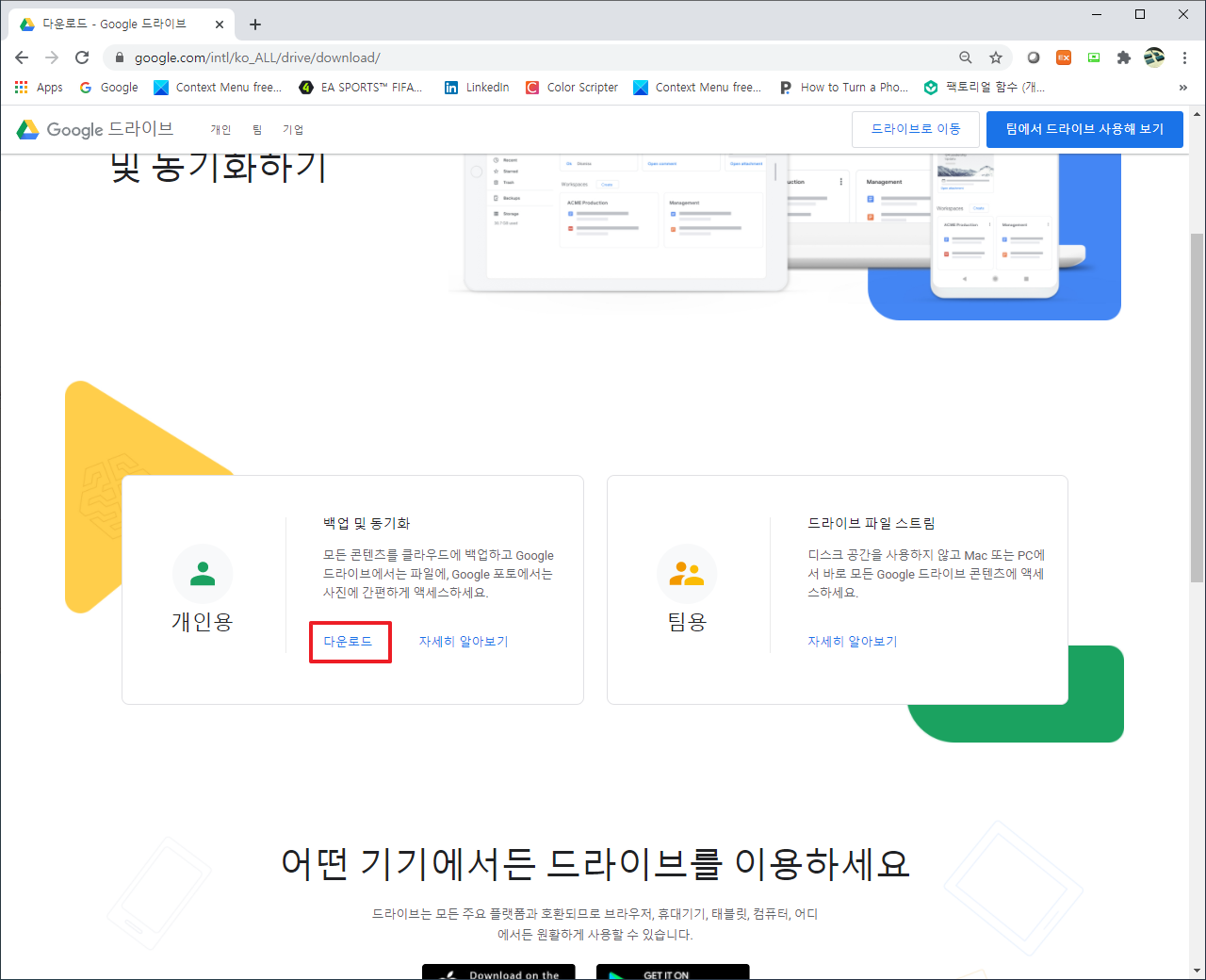Open the second Context Menu free bookmark
The width and height of the screenshot is (1206, 980).
click(697, 88)
